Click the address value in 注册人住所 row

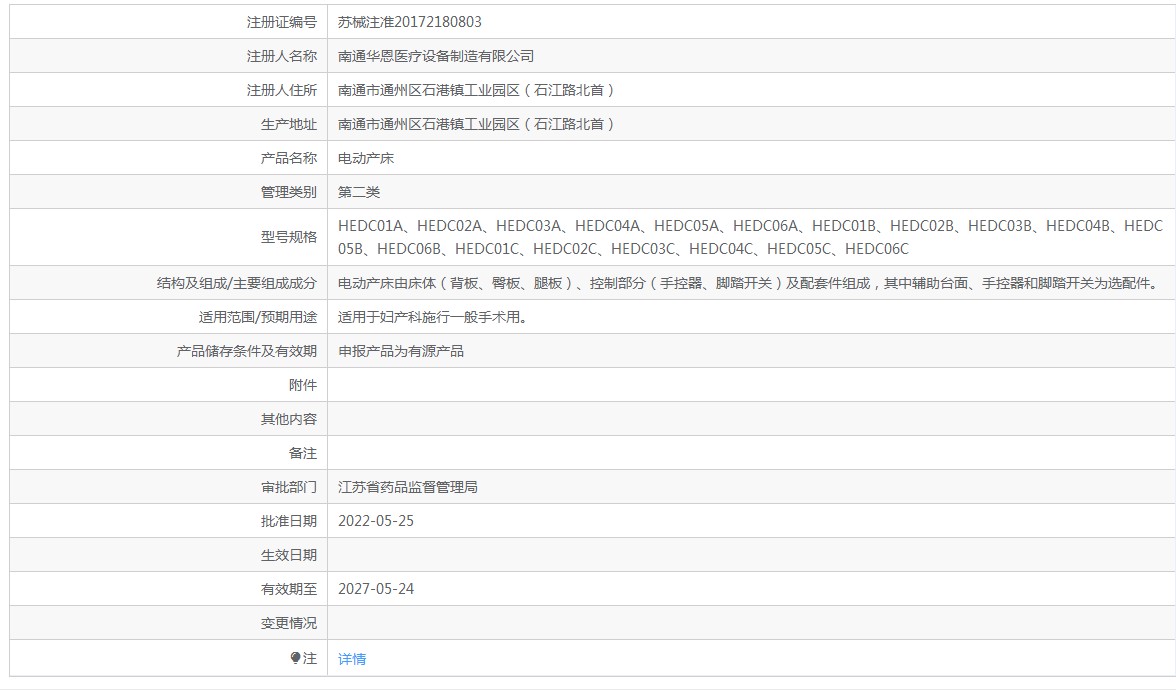[x=476, y=90]
